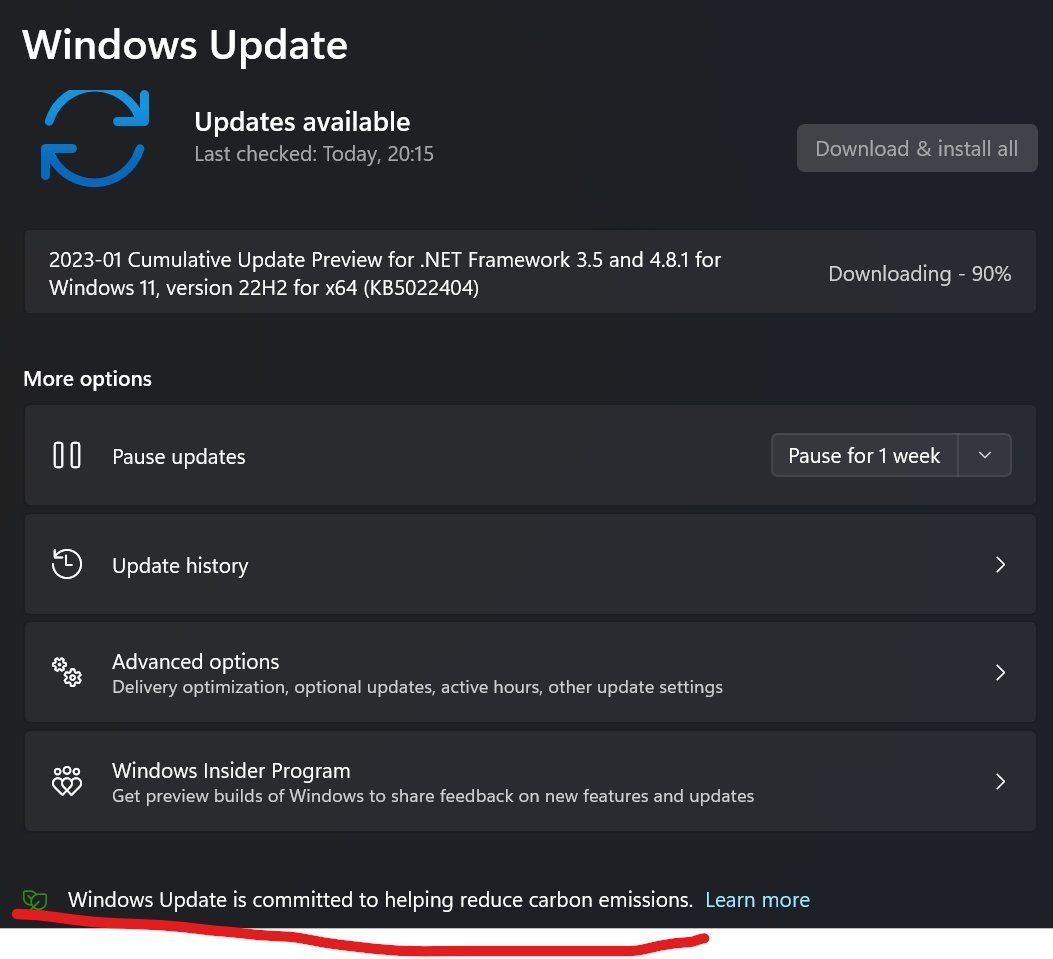Viewport: 1053px width, 959px height.
Task: Expand Update history via its chevron
Action: click(1000, 564)
